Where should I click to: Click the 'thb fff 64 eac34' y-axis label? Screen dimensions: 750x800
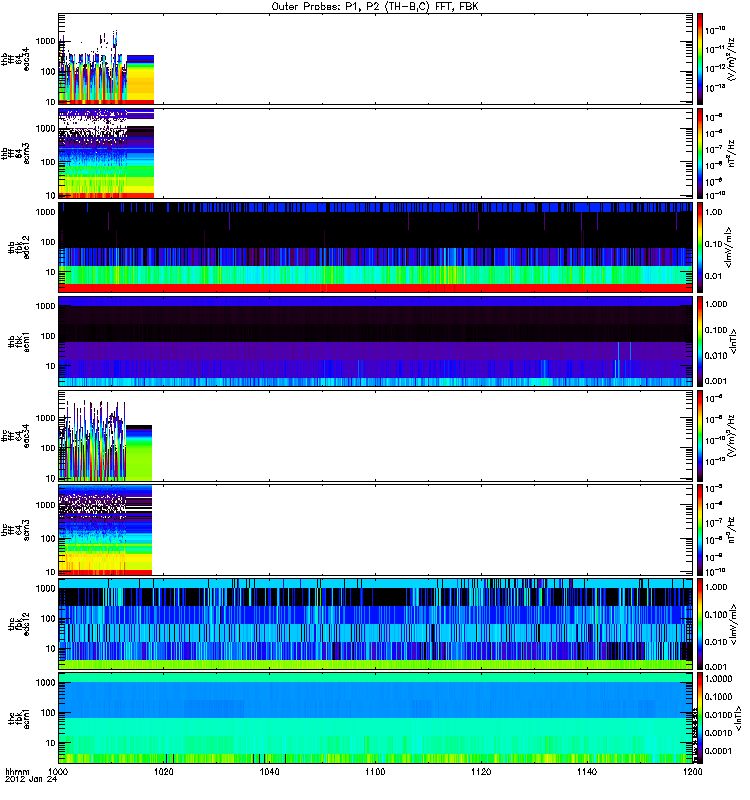[x=15, y=59]
